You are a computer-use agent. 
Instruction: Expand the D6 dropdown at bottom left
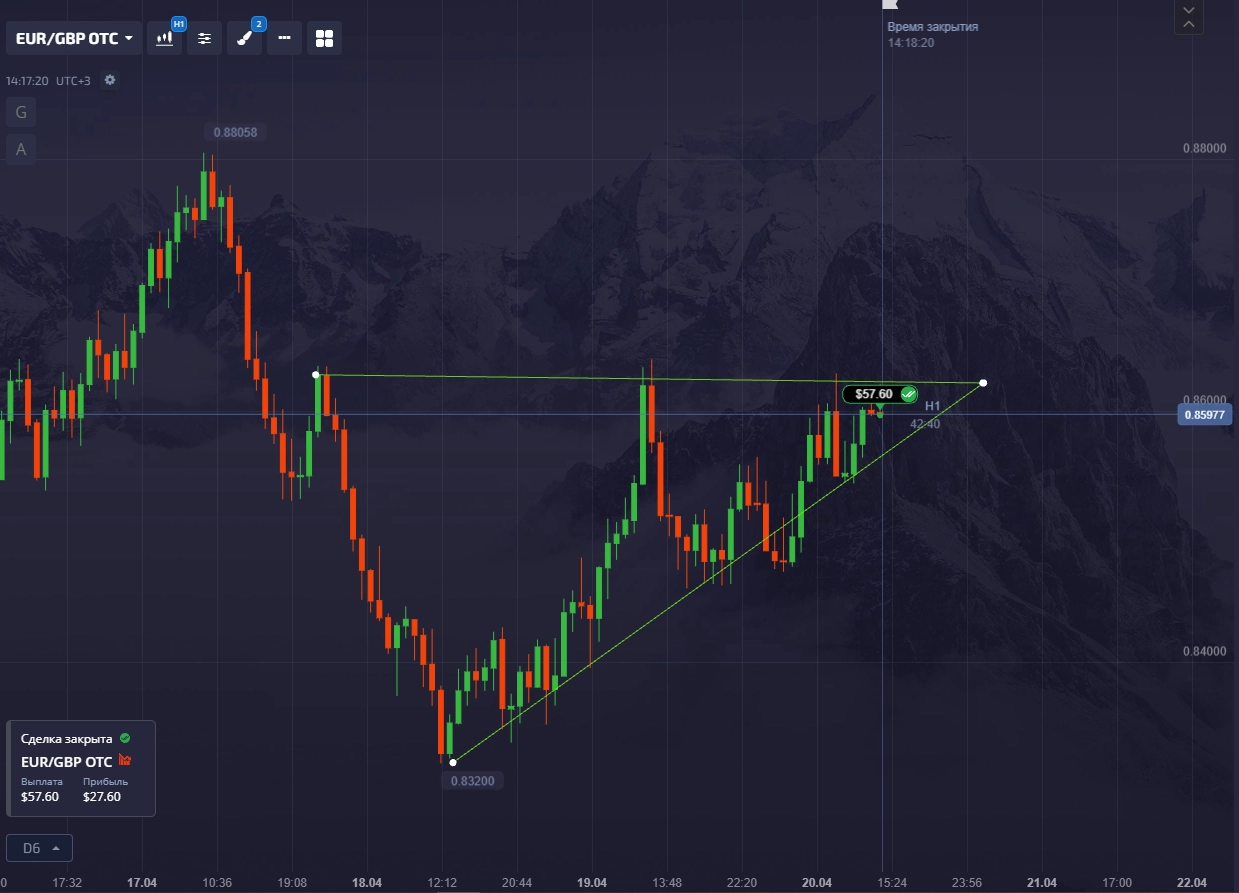pyautogui.click(x=39, y=848)
